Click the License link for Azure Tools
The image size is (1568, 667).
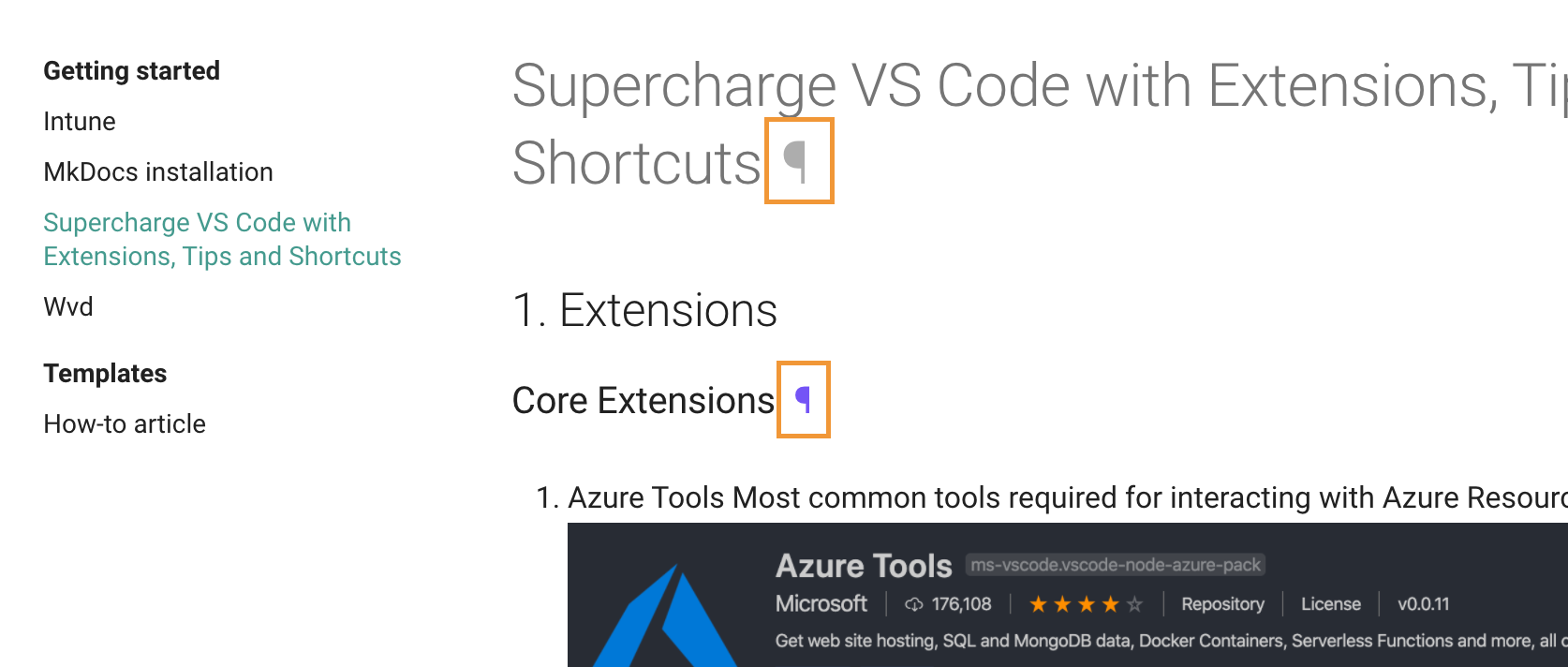point(1330,604)
